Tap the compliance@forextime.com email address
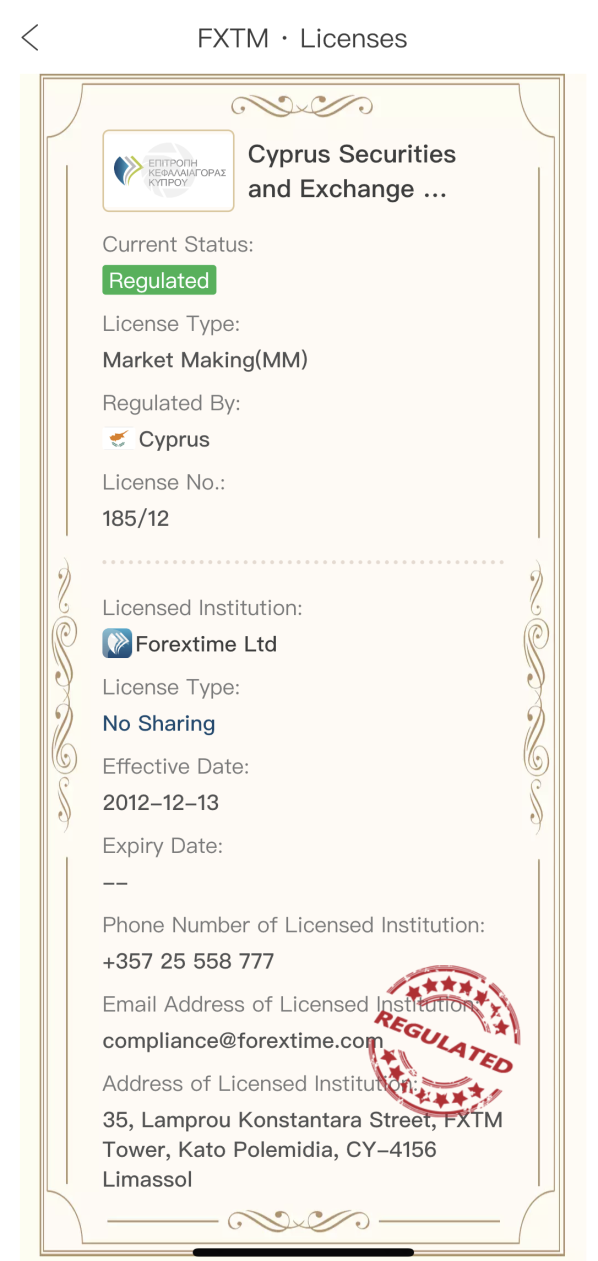The image size is (598, 1261). pos(243,1040)
